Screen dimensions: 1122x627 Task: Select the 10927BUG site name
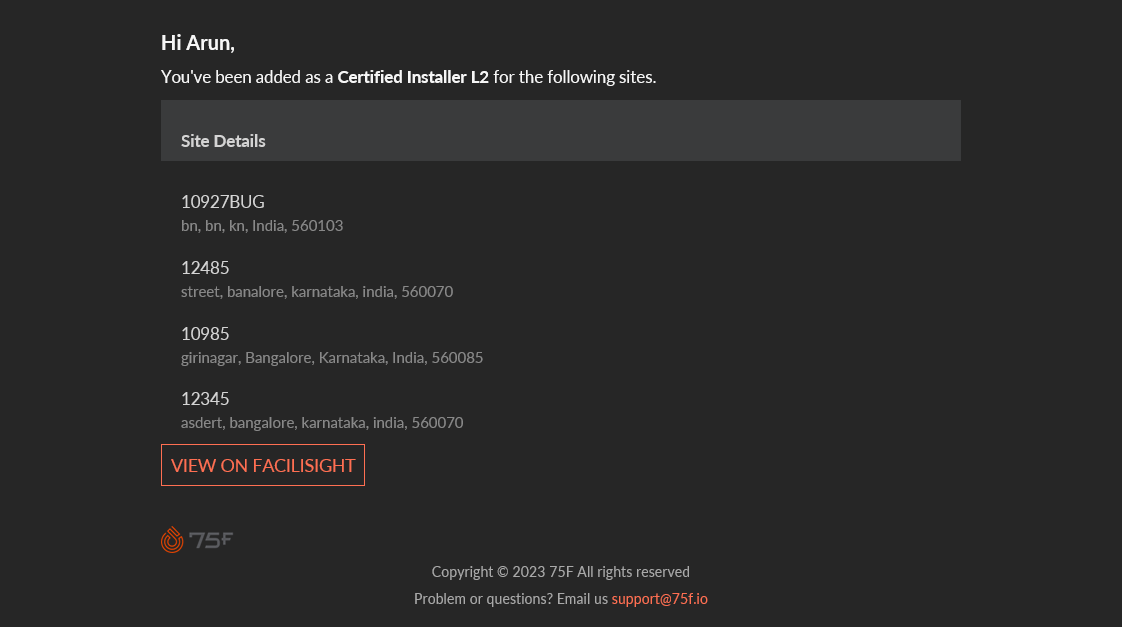tap(223, 202)
